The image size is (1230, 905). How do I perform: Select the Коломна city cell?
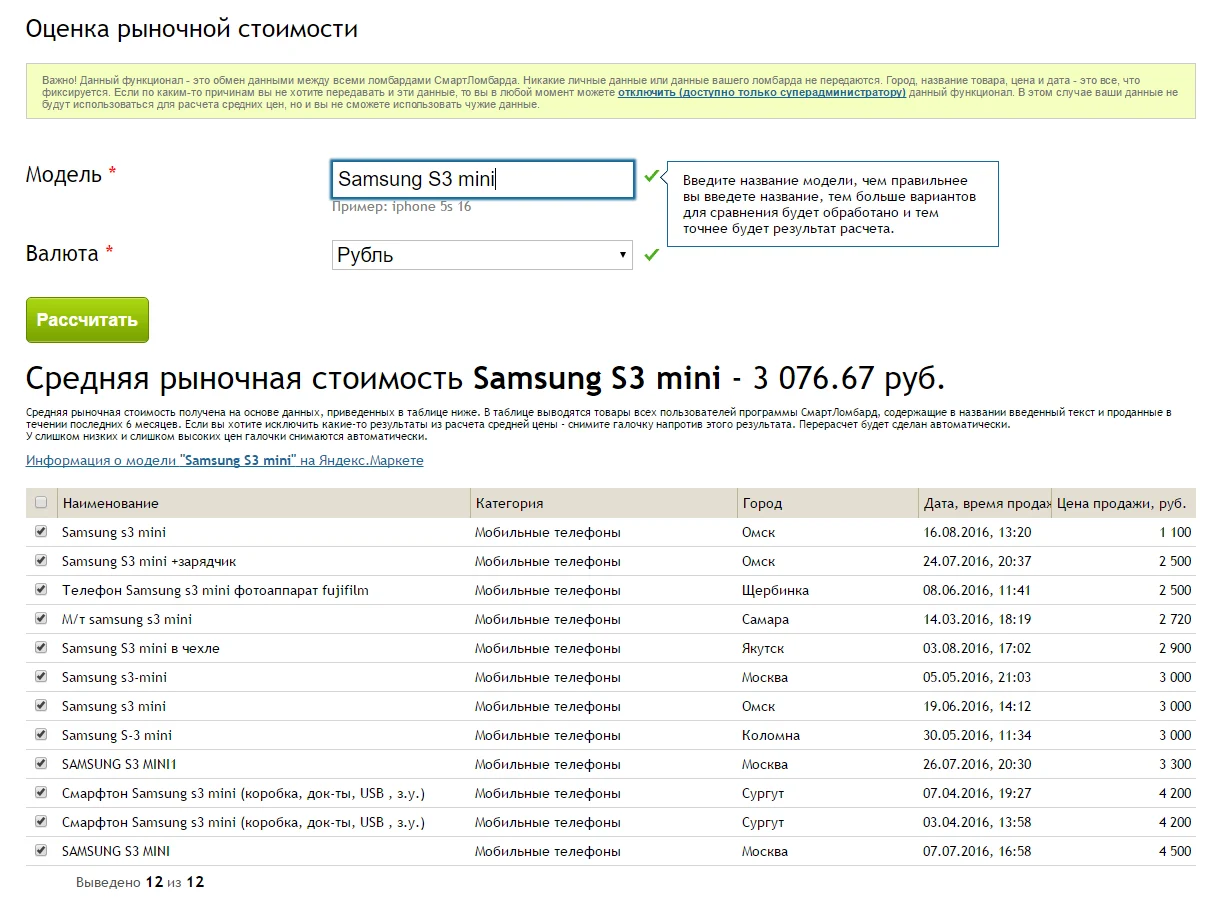pyautogui.click(x=771, y=735)
